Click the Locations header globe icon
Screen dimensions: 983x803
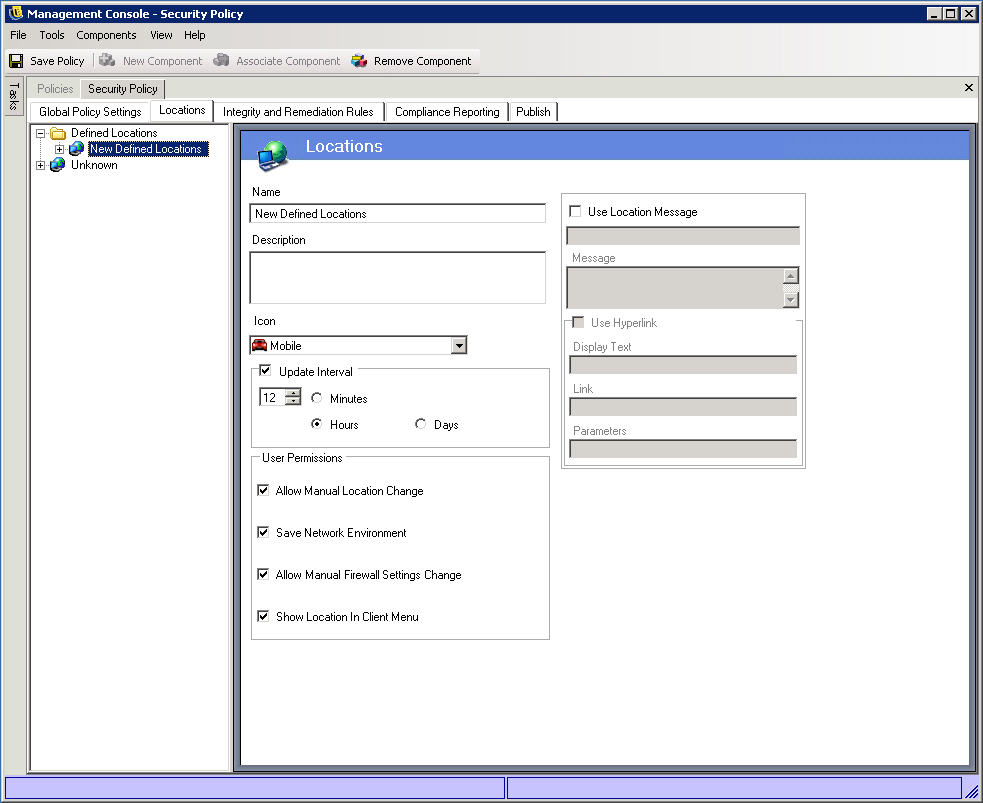click(273, 155)
